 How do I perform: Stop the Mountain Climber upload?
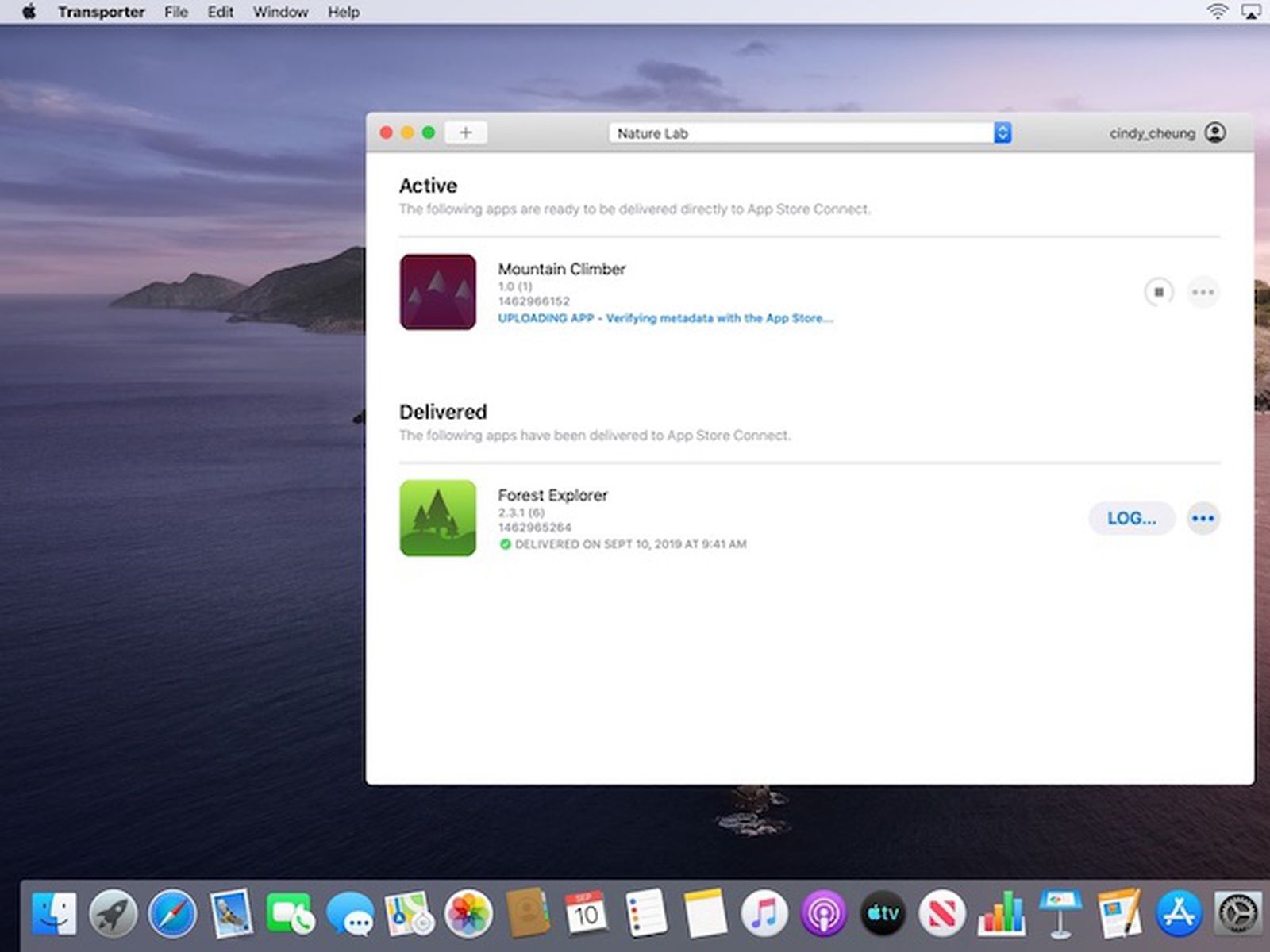point(1159,292)
